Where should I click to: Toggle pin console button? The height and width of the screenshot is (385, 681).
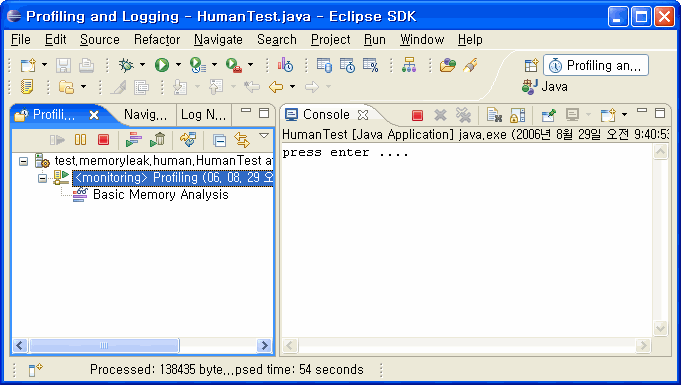[x=549, y=115]
